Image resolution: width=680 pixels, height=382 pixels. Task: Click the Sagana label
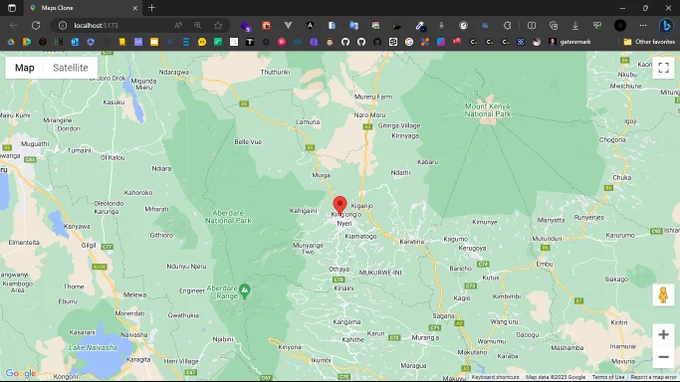click(x=443, y=316)
